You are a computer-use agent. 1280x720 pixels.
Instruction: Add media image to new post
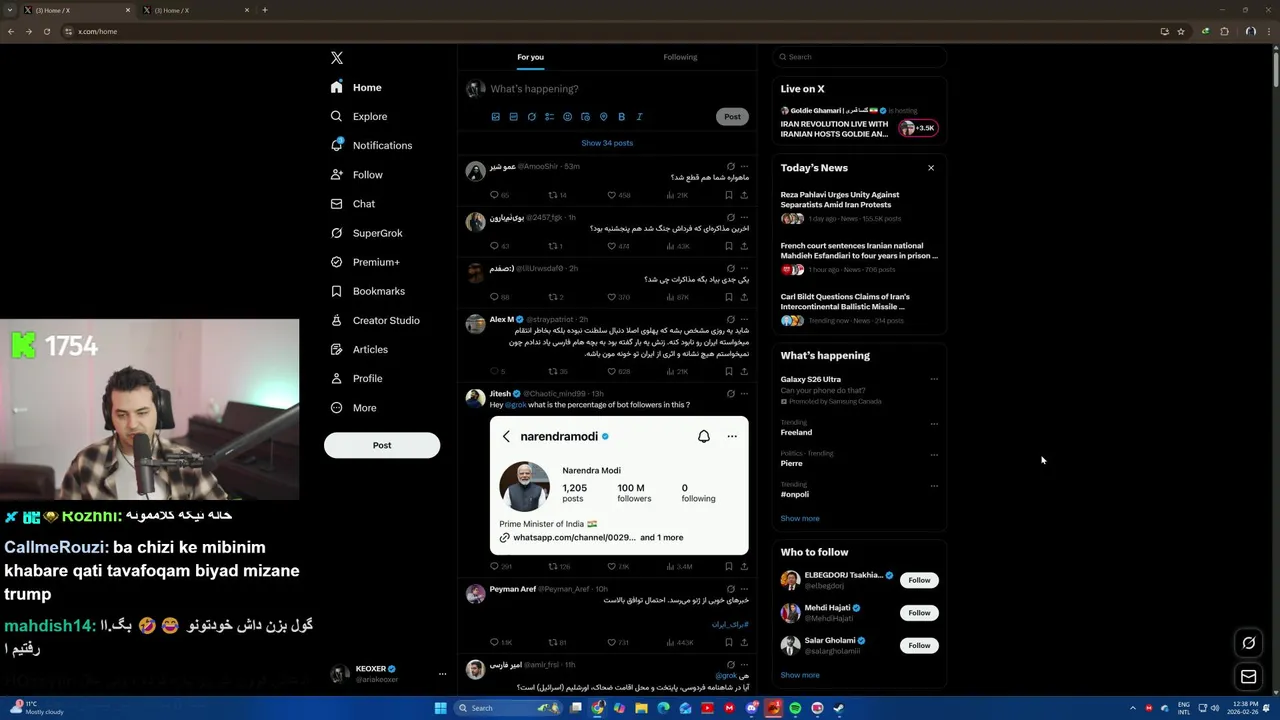(495, 117)
